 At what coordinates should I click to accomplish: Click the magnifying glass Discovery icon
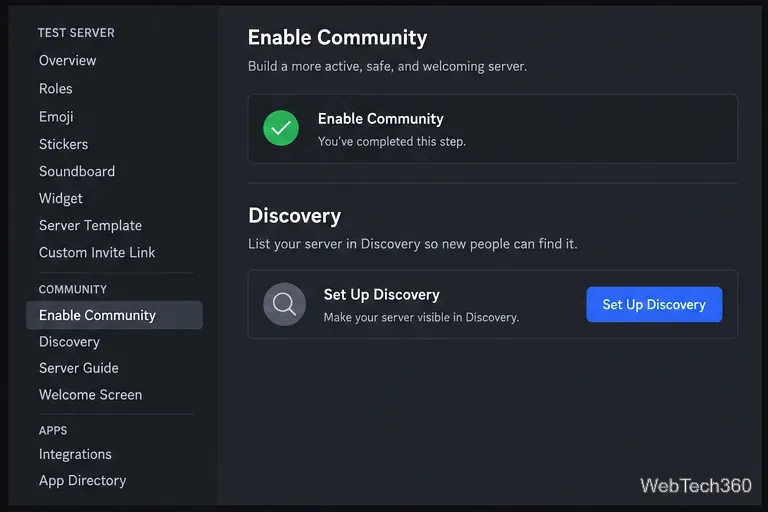point(285,304)
